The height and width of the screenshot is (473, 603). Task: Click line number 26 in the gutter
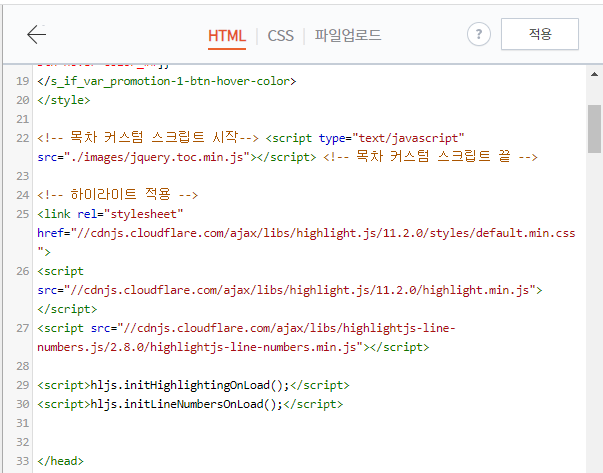pyautogui.click(x=23, y=271)
